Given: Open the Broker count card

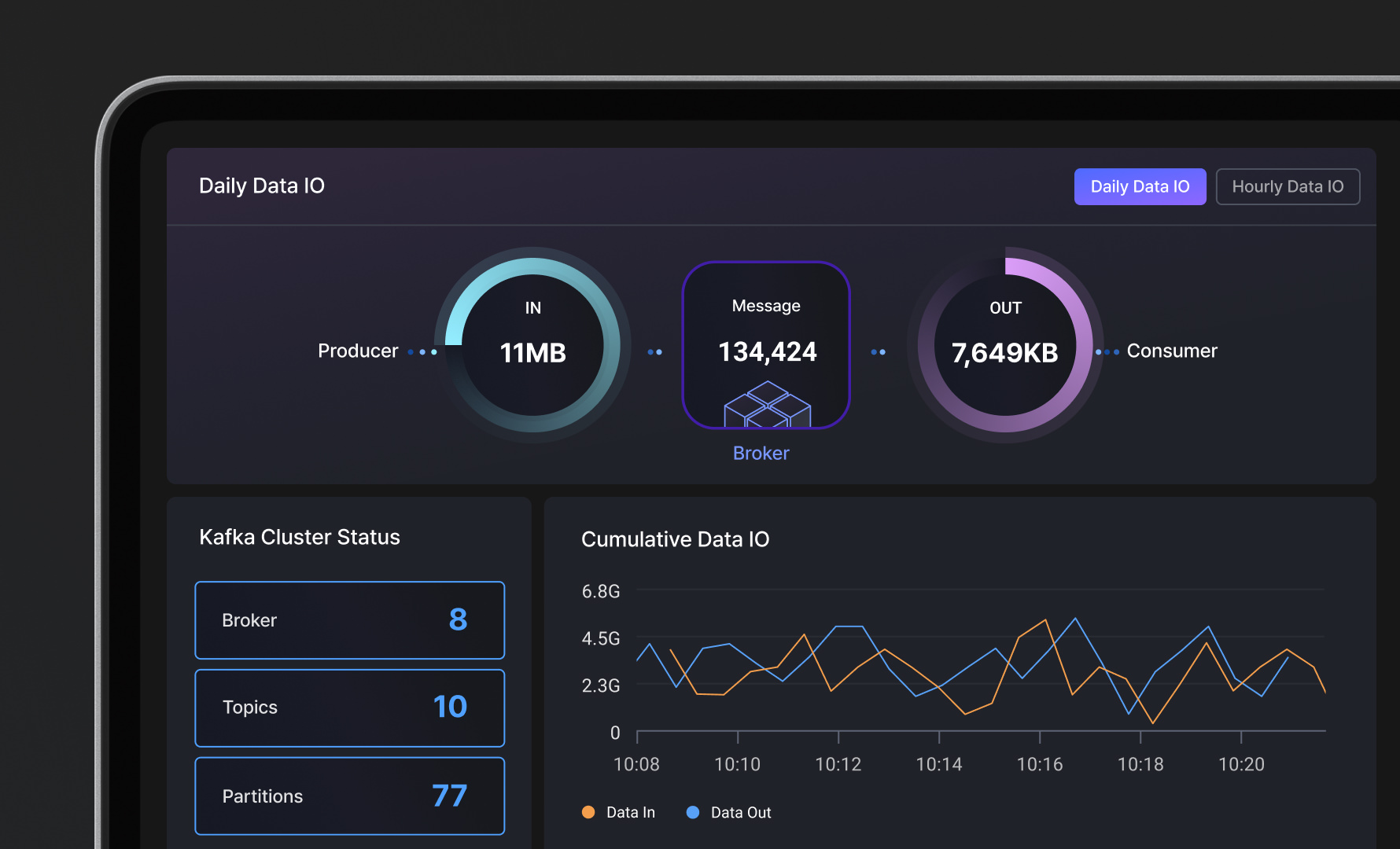Looking at the screenshot, I should tap(349, 620).
